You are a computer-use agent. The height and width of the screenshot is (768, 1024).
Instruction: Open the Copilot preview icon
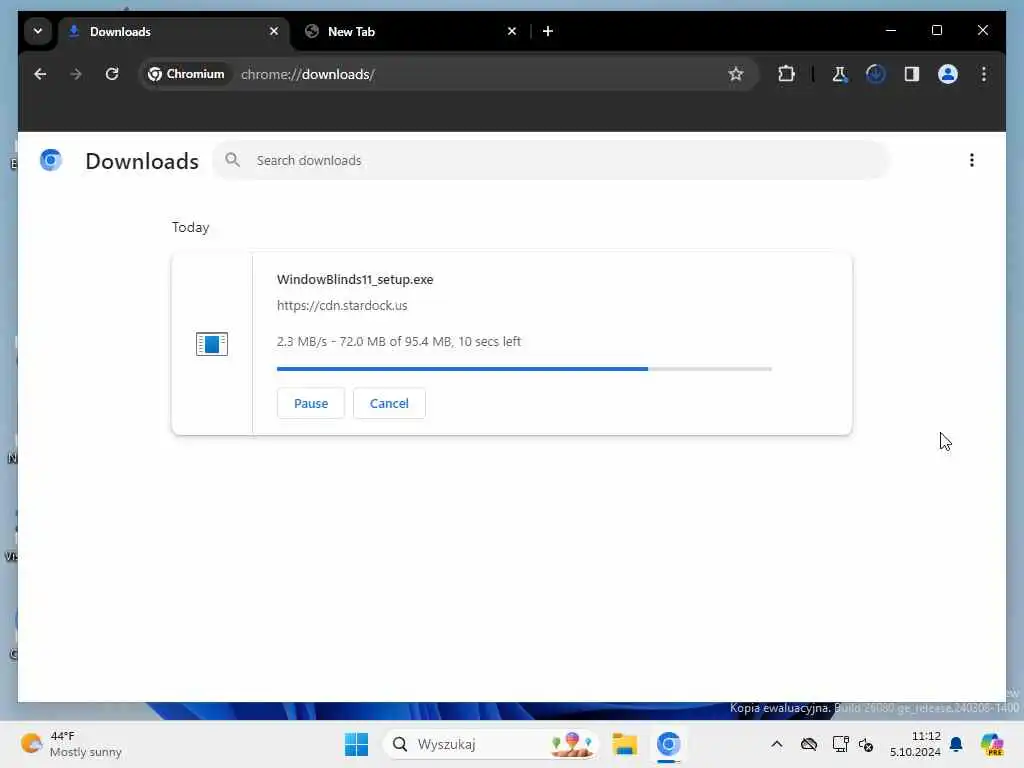(x=992, y=744)
